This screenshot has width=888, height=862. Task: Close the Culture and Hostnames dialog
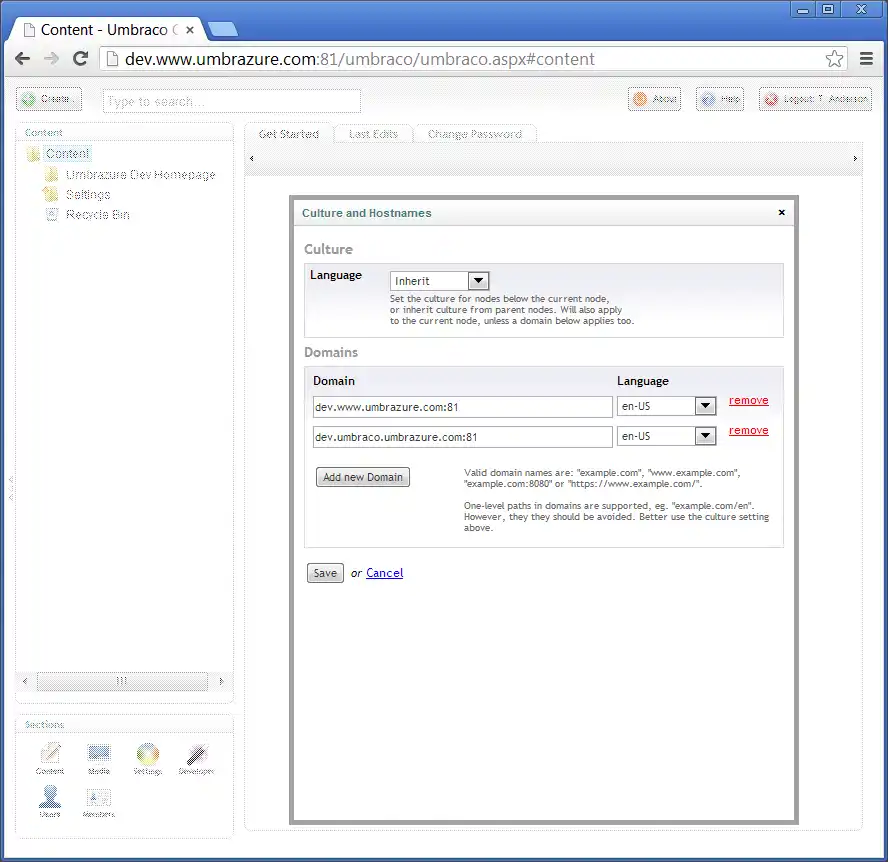[782, 212]
